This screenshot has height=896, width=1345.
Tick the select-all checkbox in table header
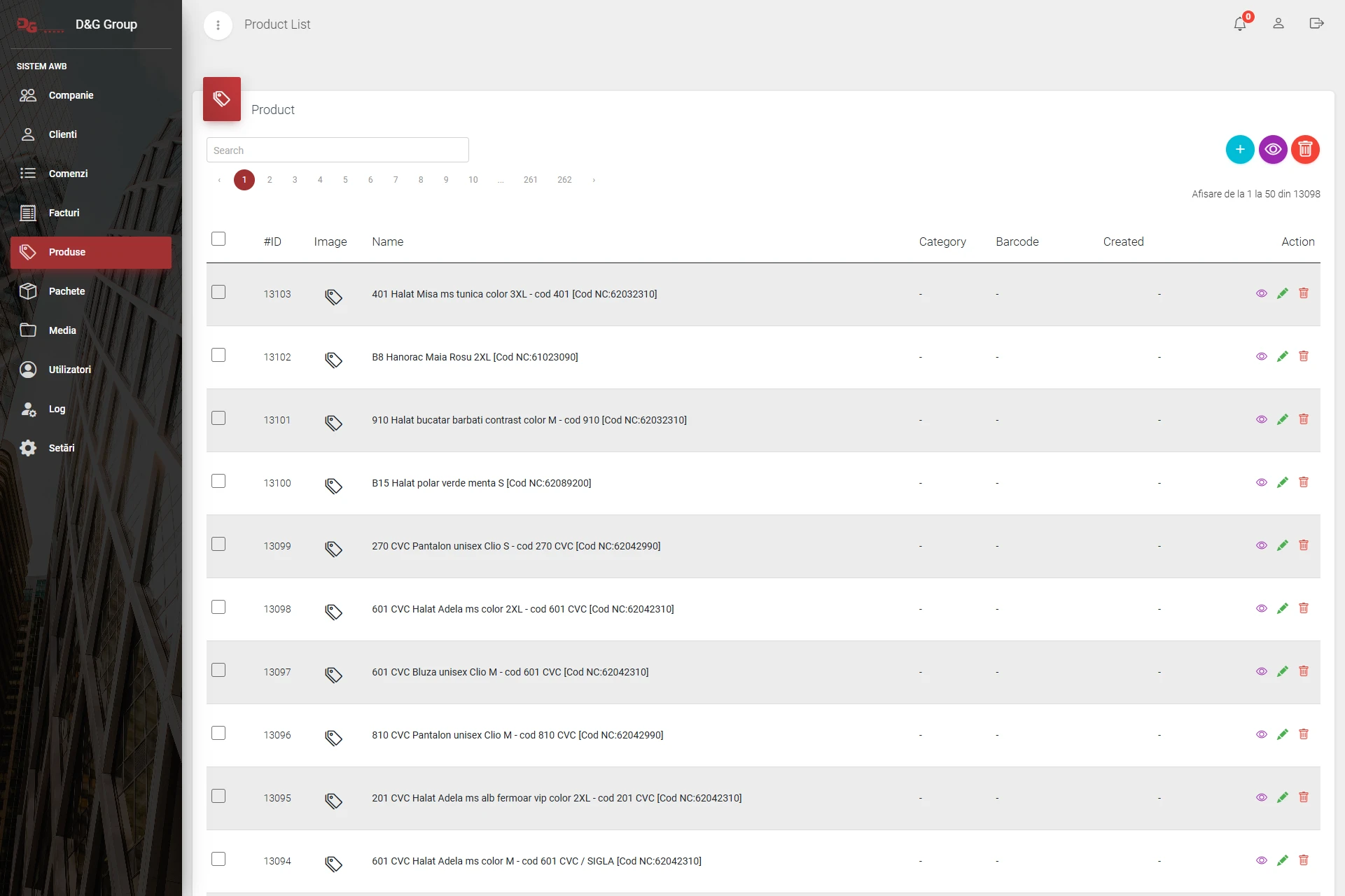point(218,239)
